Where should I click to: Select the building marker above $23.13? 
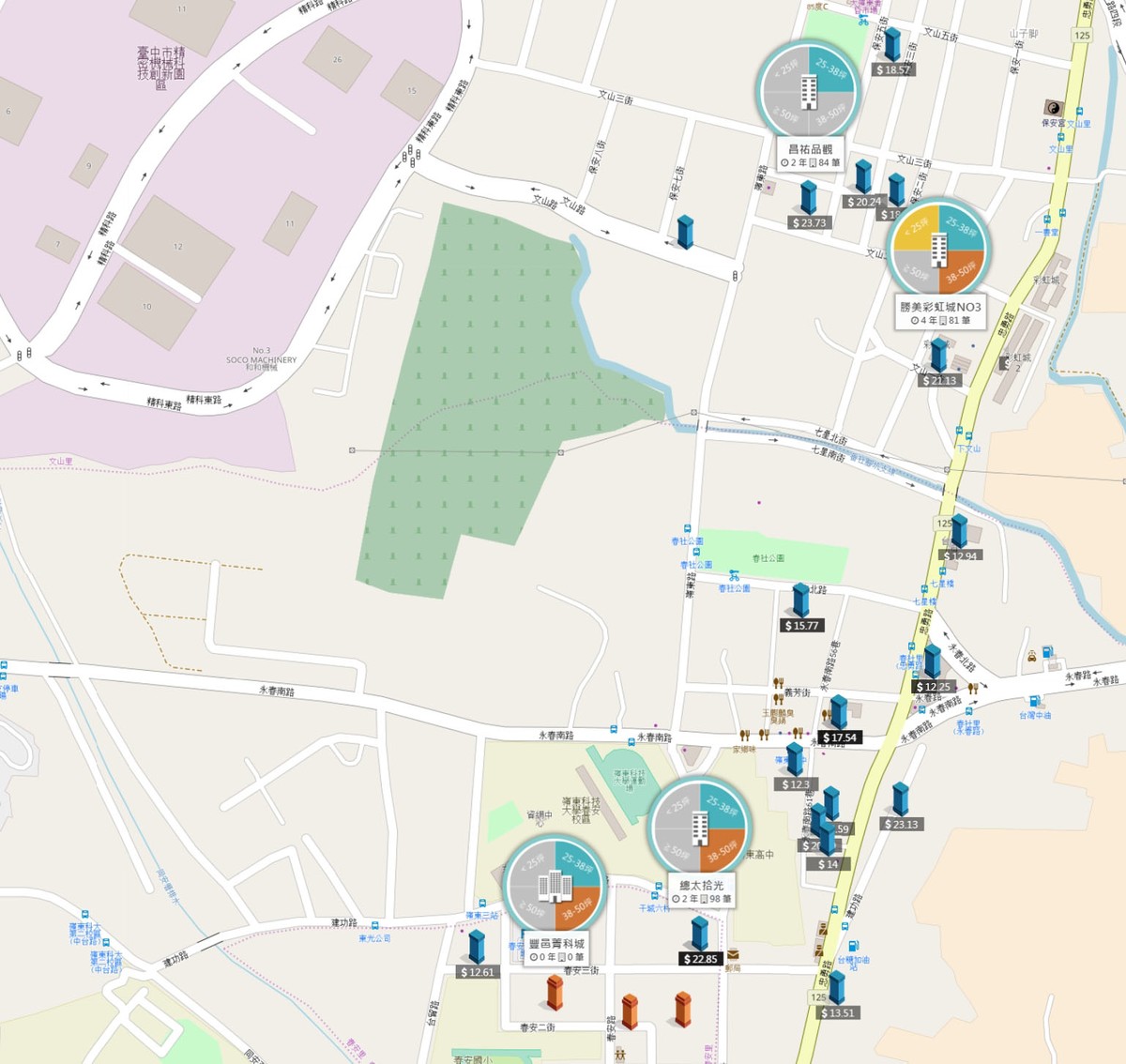pos(901,799)
